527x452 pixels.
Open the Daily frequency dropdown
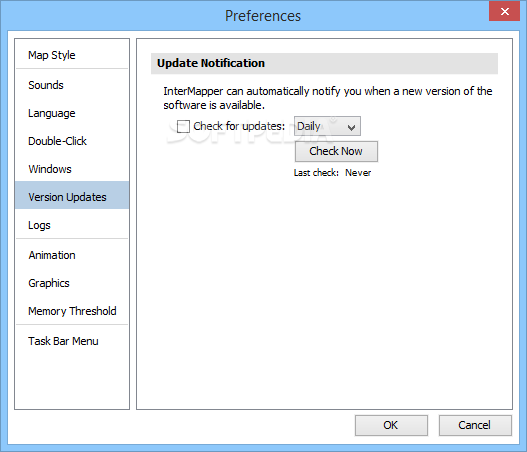[327, 126]
